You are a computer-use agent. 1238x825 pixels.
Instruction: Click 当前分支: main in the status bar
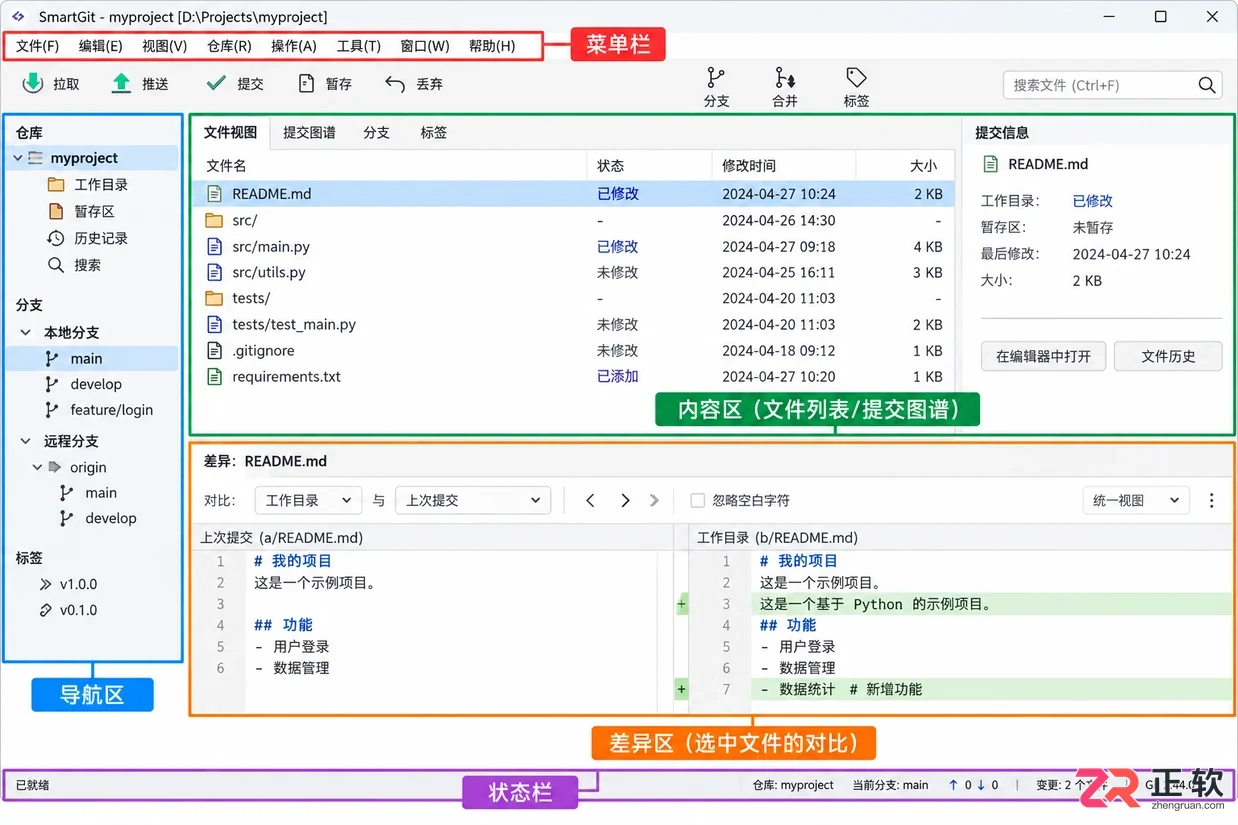pyautogui.click(x=890, y=785)
